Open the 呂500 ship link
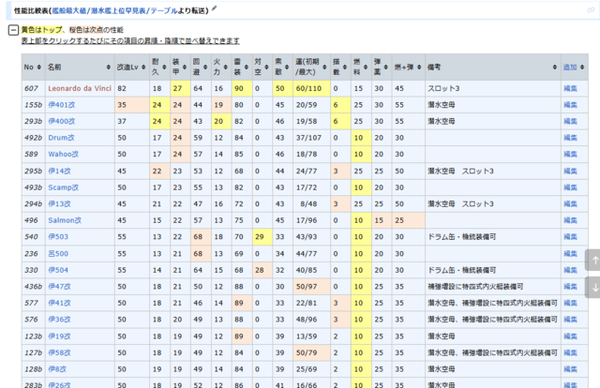This screenshot has height=388, width=600. [x=58, y=254]
